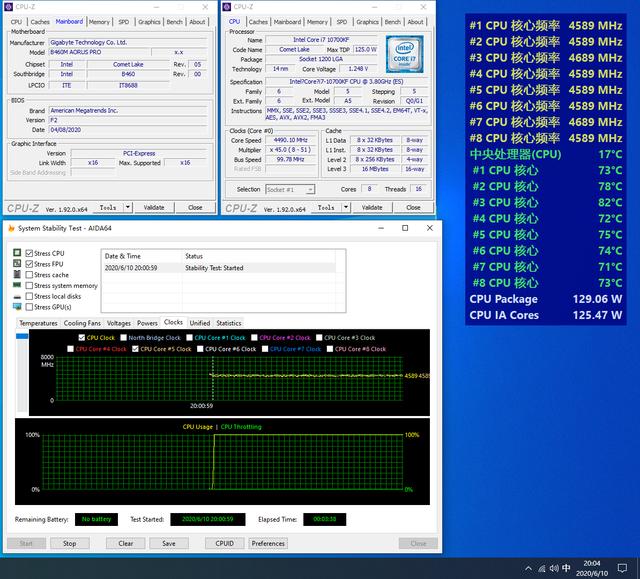Enable the CPU Core #8 Clock checkbox
The image size is (640, 579).
pos(330,349)
